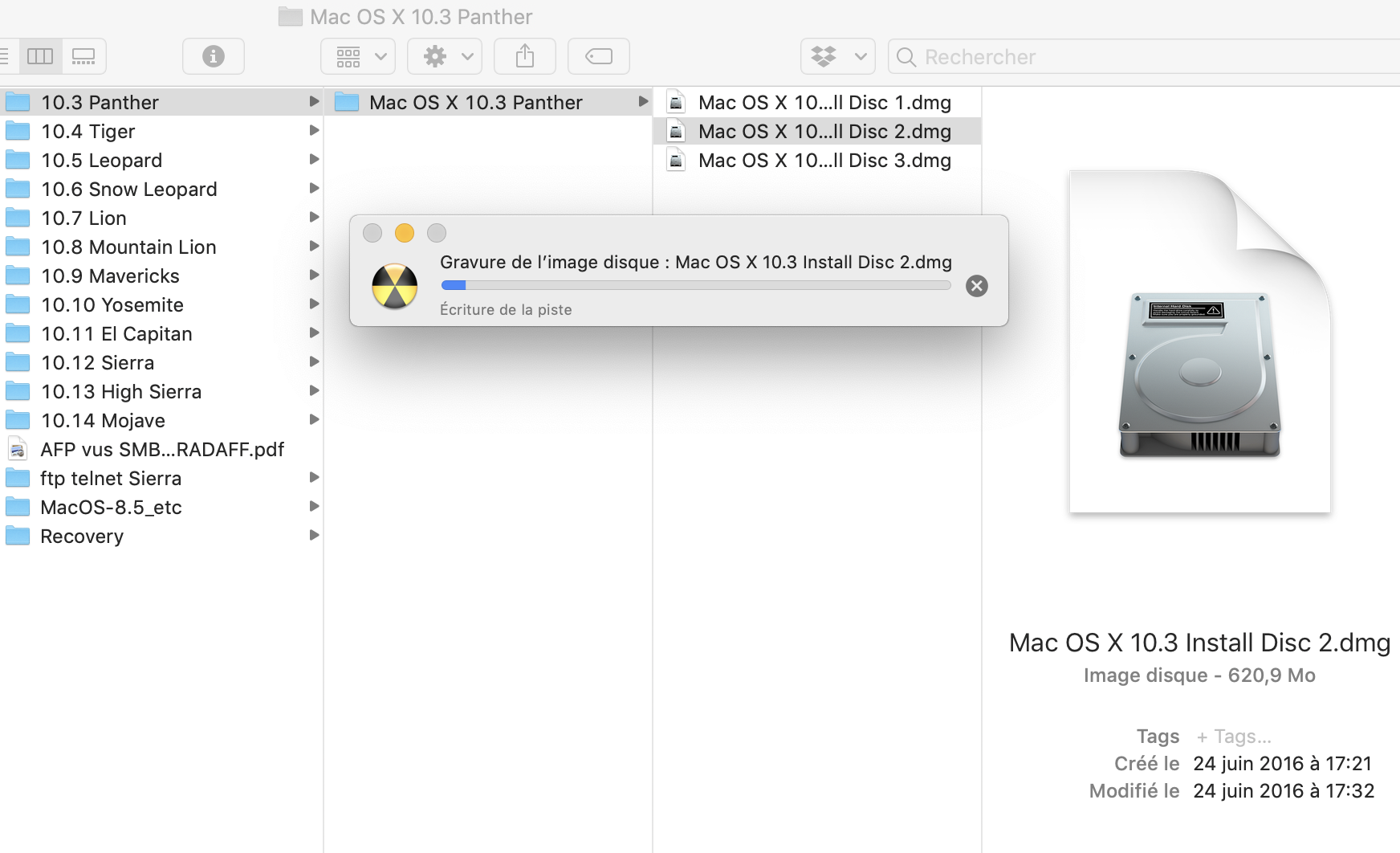Select the 10.13 High Sierra folder

tap(161, 391)
